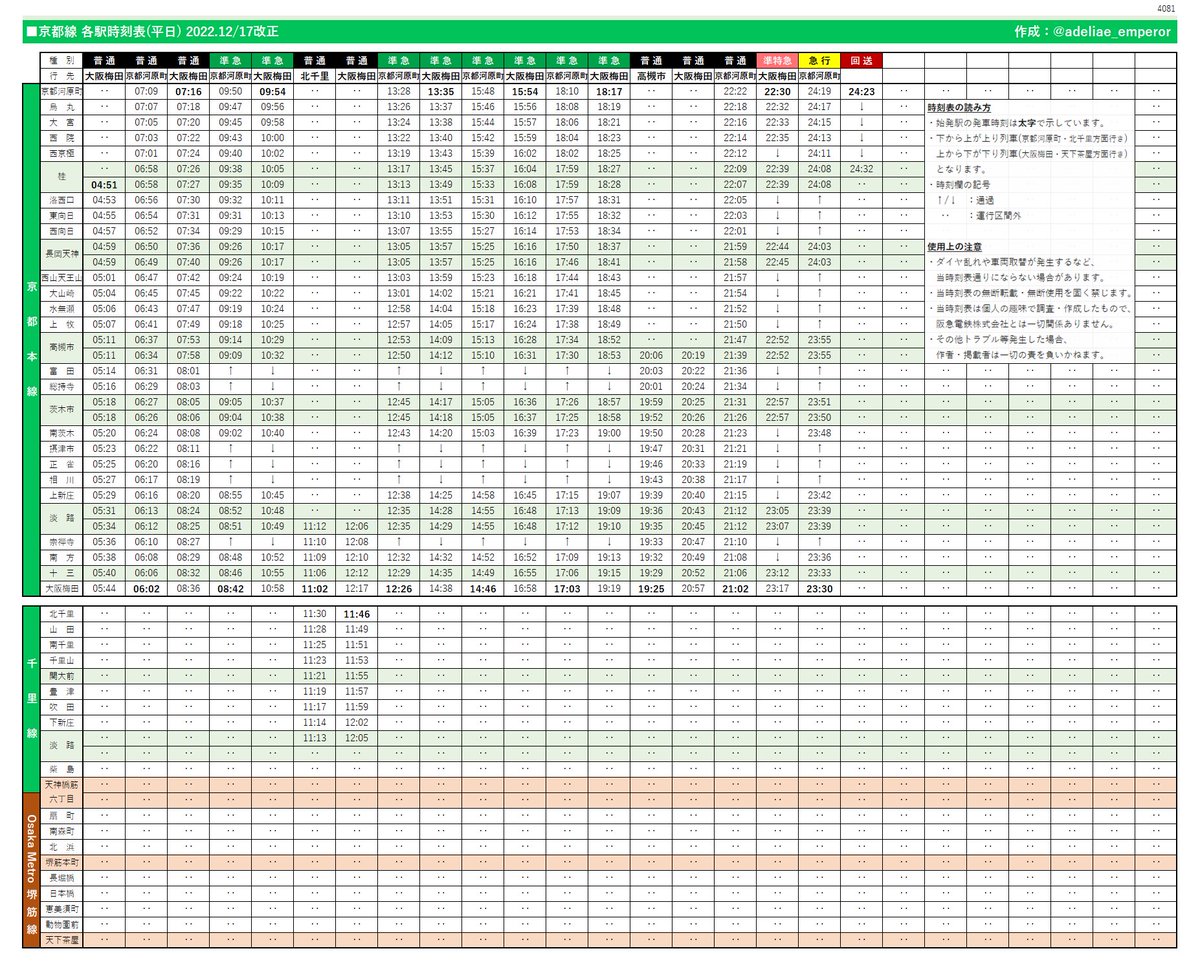This screenshot has width=1200, height=964.
Task: Click the 南森町 station label
Action: tap(62, 831)
